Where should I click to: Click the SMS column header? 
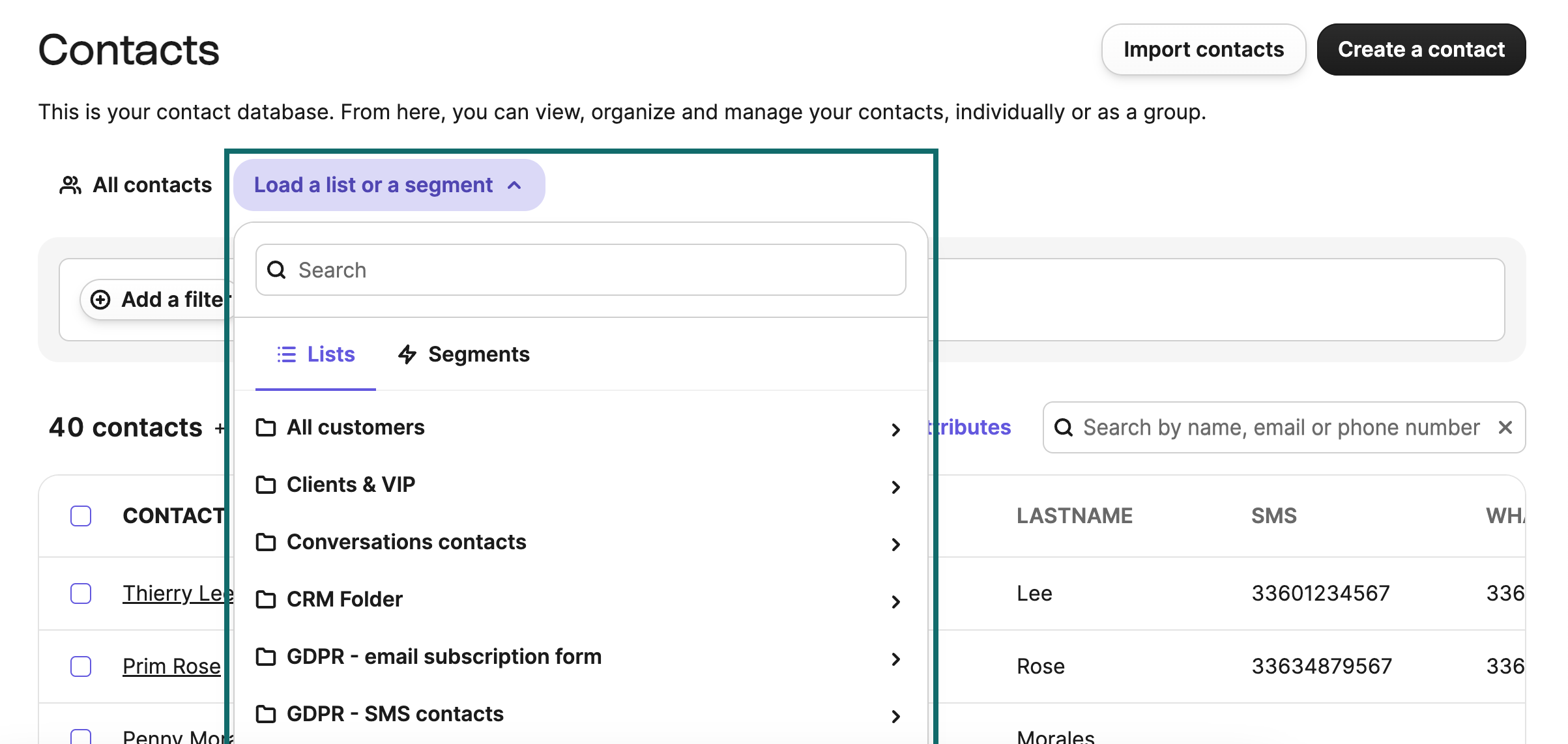click(x=1274, y=516)
